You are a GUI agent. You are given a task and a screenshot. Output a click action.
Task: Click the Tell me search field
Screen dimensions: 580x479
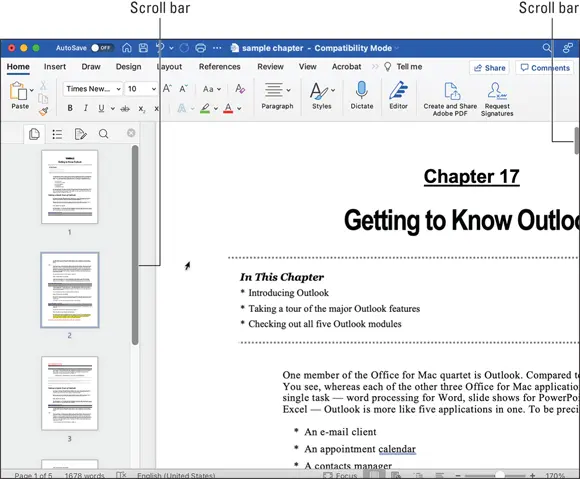coord(404,67)
